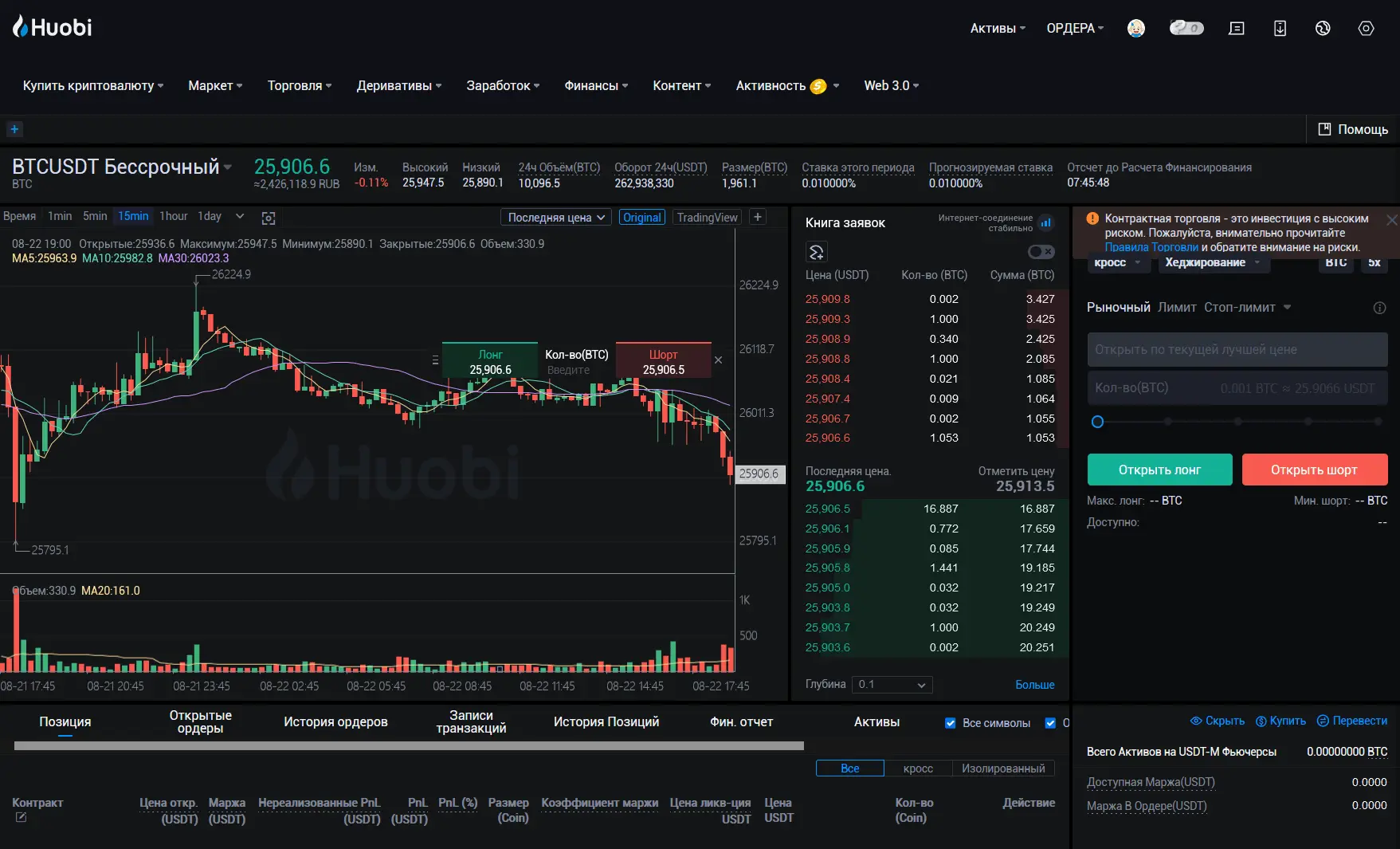Open the settings gear icon in header
1400x849 pixels.
[1365, 28]
